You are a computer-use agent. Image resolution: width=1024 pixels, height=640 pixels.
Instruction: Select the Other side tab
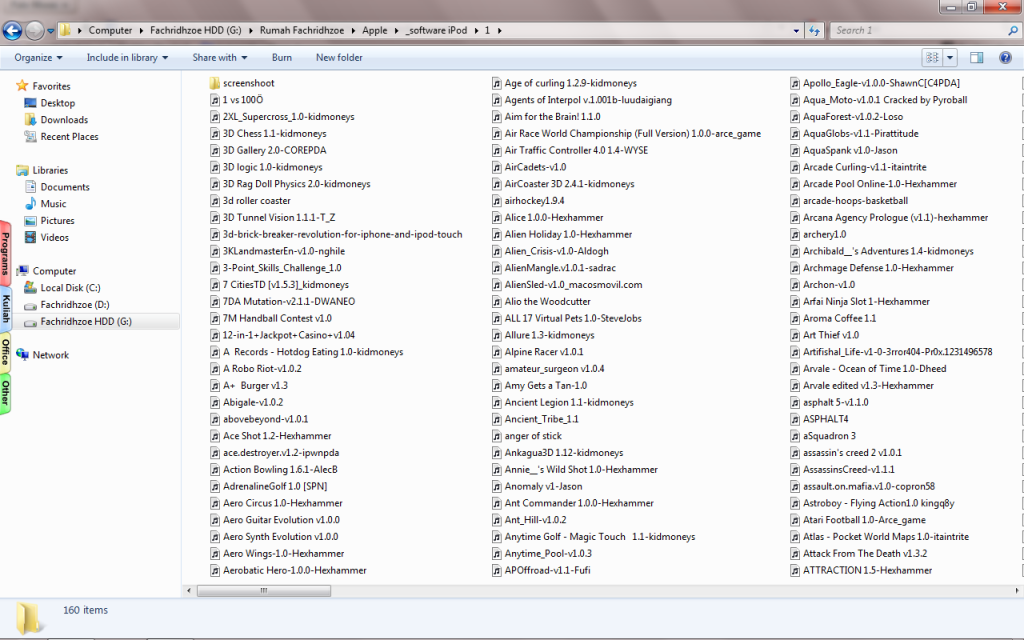pyautogui.click(x=5, y=393)
